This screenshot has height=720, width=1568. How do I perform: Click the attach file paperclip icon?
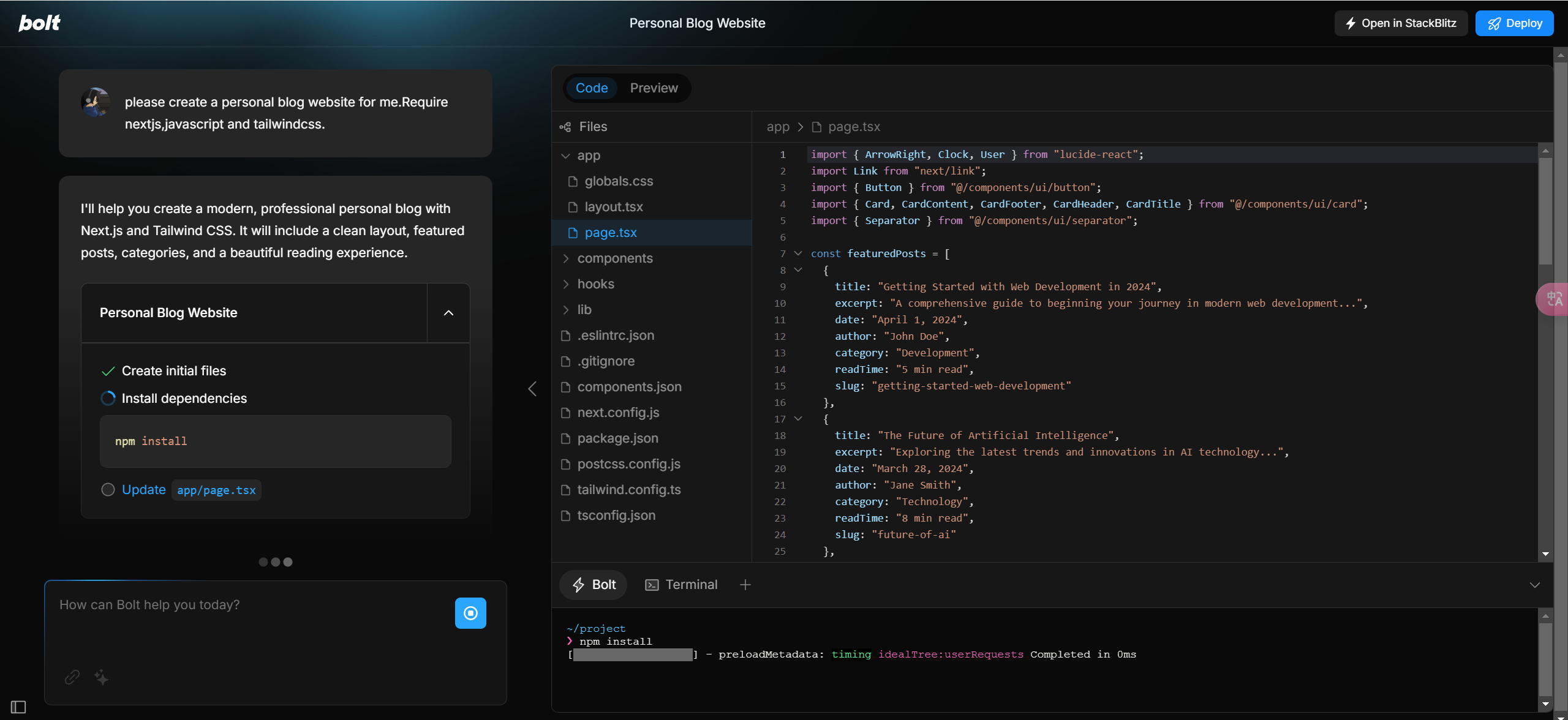[x=72, y=677]
